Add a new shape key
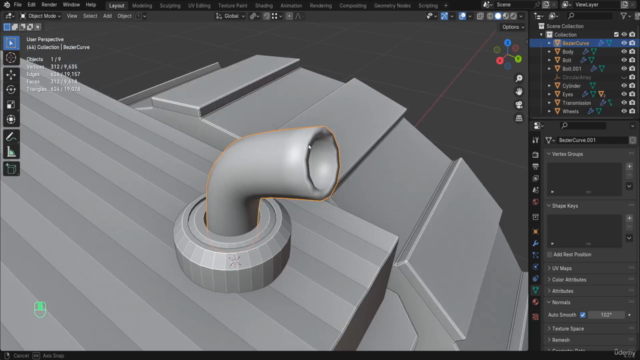This screenshot has height=360, width=640. point(629,218)
